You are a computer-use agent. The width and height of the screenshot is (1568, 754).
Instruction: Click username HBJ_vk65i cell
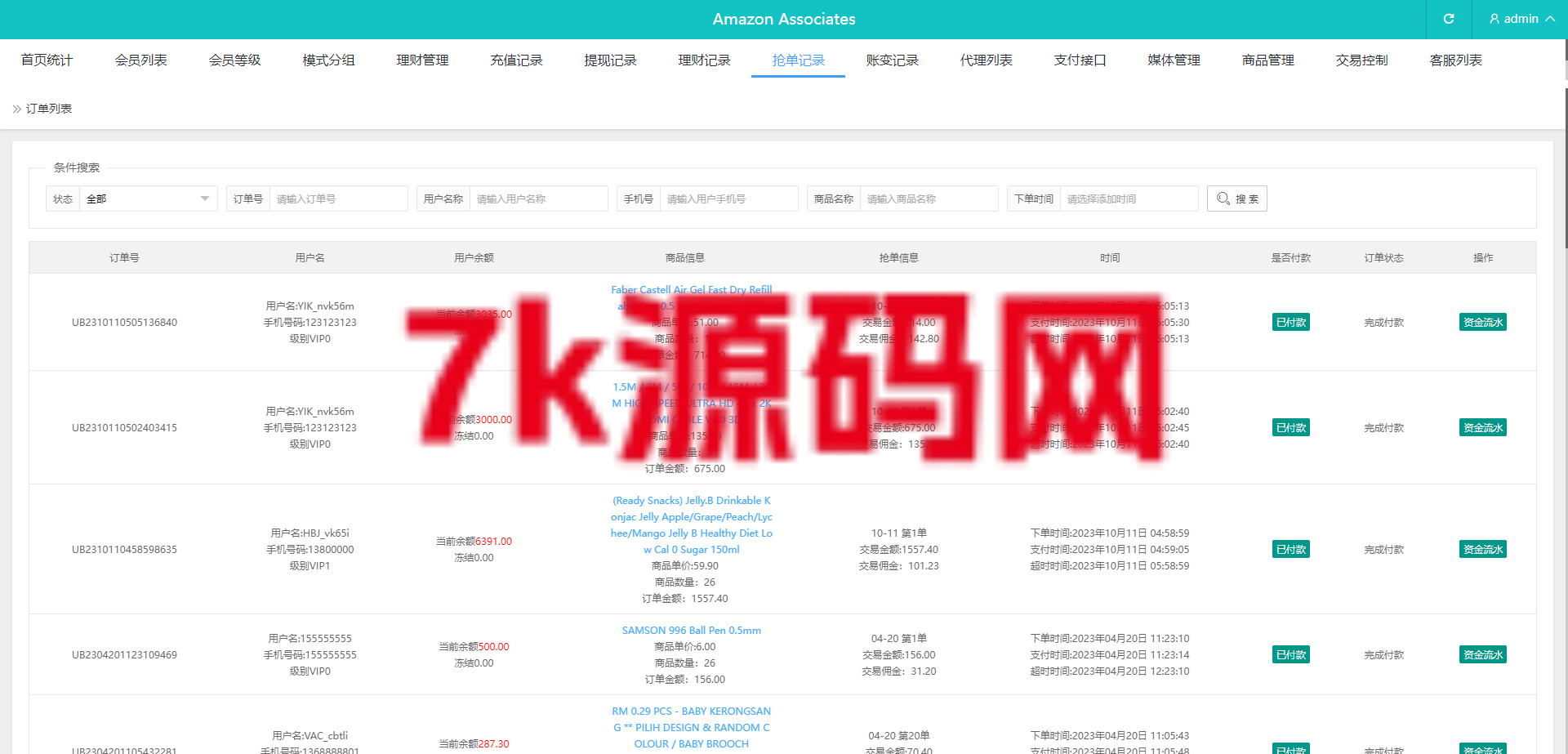click(310, 533)
